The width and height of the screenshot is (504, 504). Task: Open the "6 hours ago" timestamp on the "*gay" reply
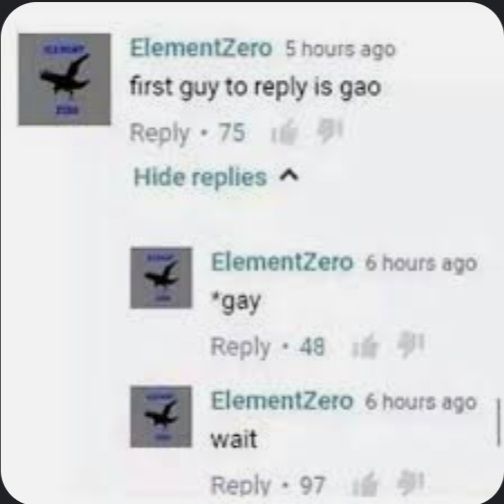pyautogui.click(x=421, y=264)
